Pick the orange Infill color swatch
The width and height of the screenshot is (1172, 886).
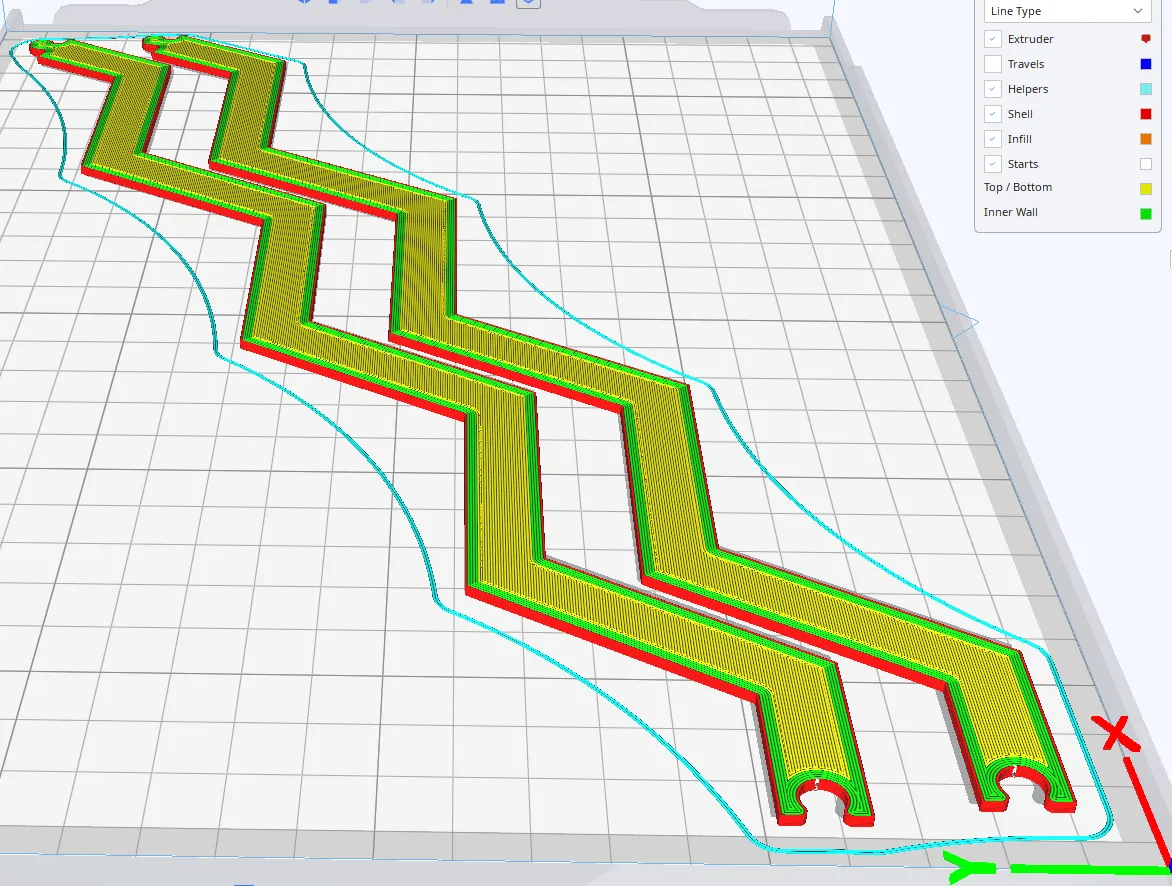coord(1146,139)
